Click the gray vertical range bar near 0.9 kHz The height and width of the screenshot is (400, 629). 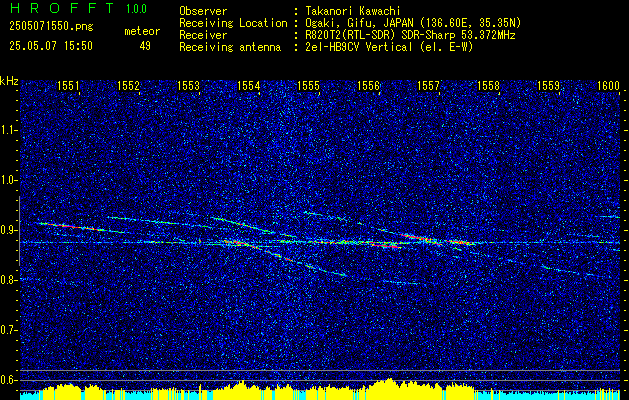[19, 231]
